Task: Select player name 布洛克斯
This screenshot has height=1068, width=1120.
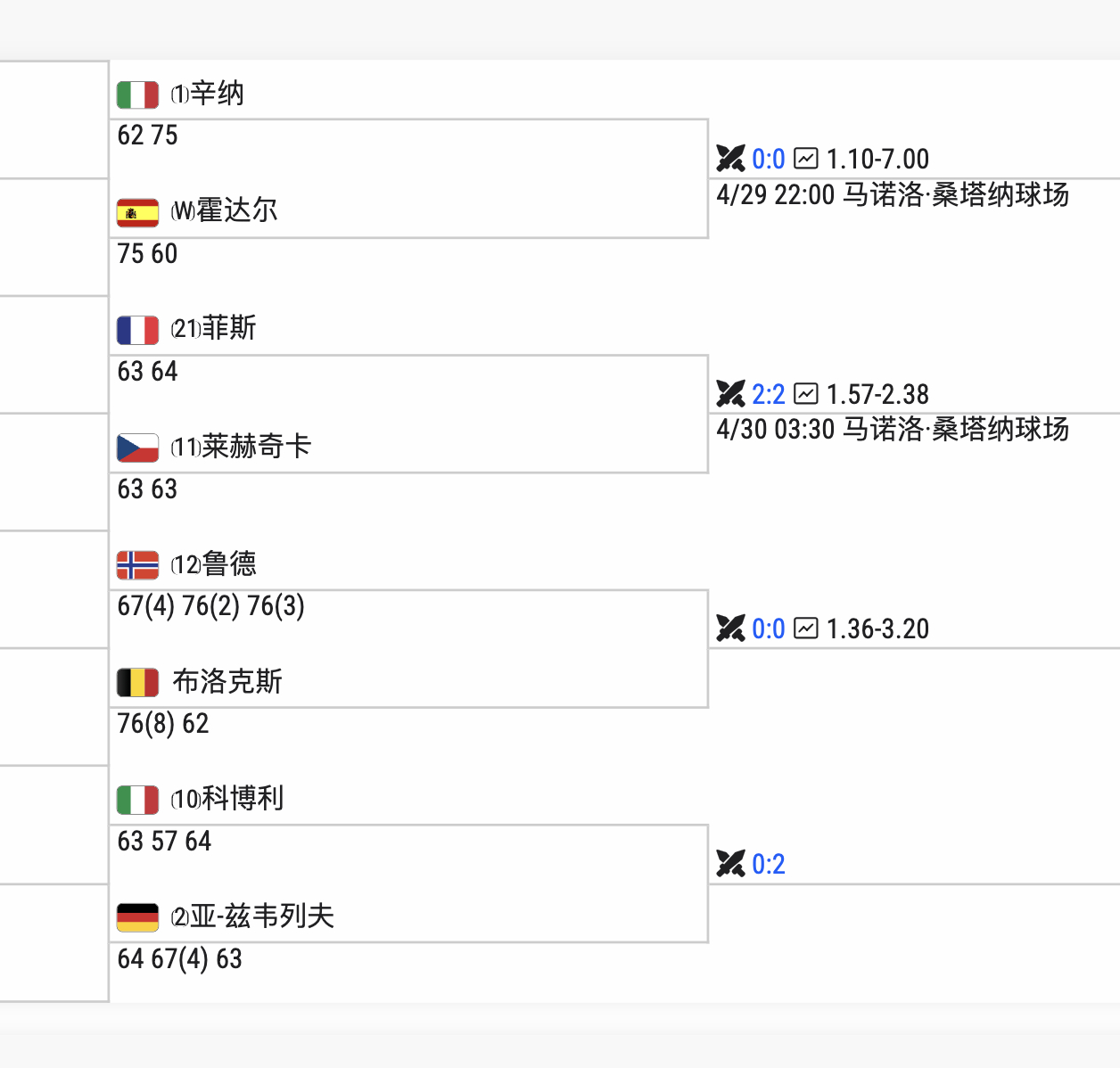Action: 227,682
